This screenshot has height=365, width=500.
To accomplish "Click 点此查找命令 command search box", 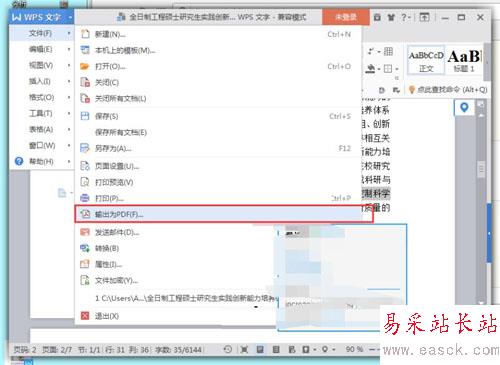I will click(x=448, y=89).
